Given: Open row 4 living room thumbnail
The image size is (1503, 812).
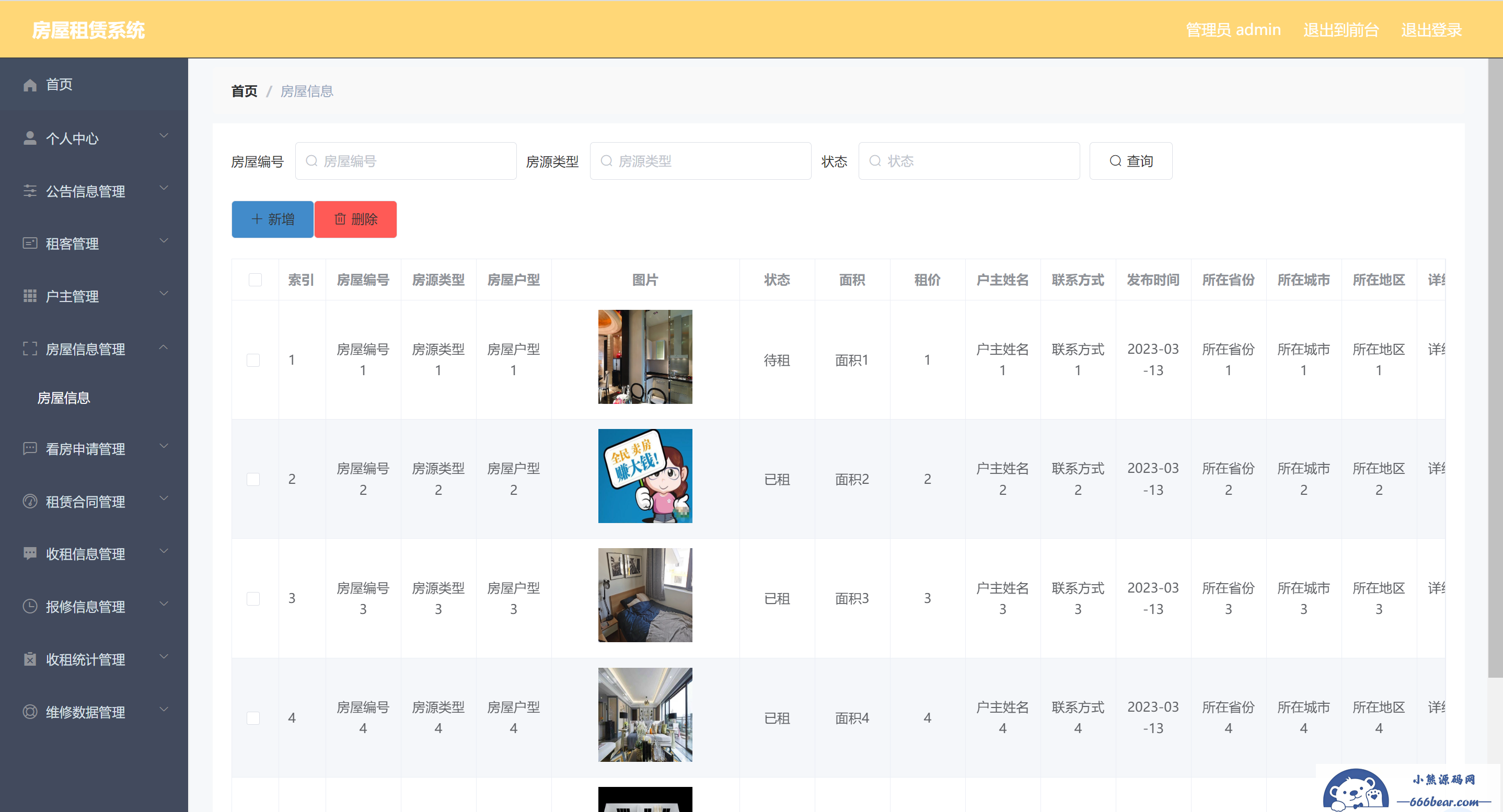Looking at the screenshot, I should [x=645, y=715].
